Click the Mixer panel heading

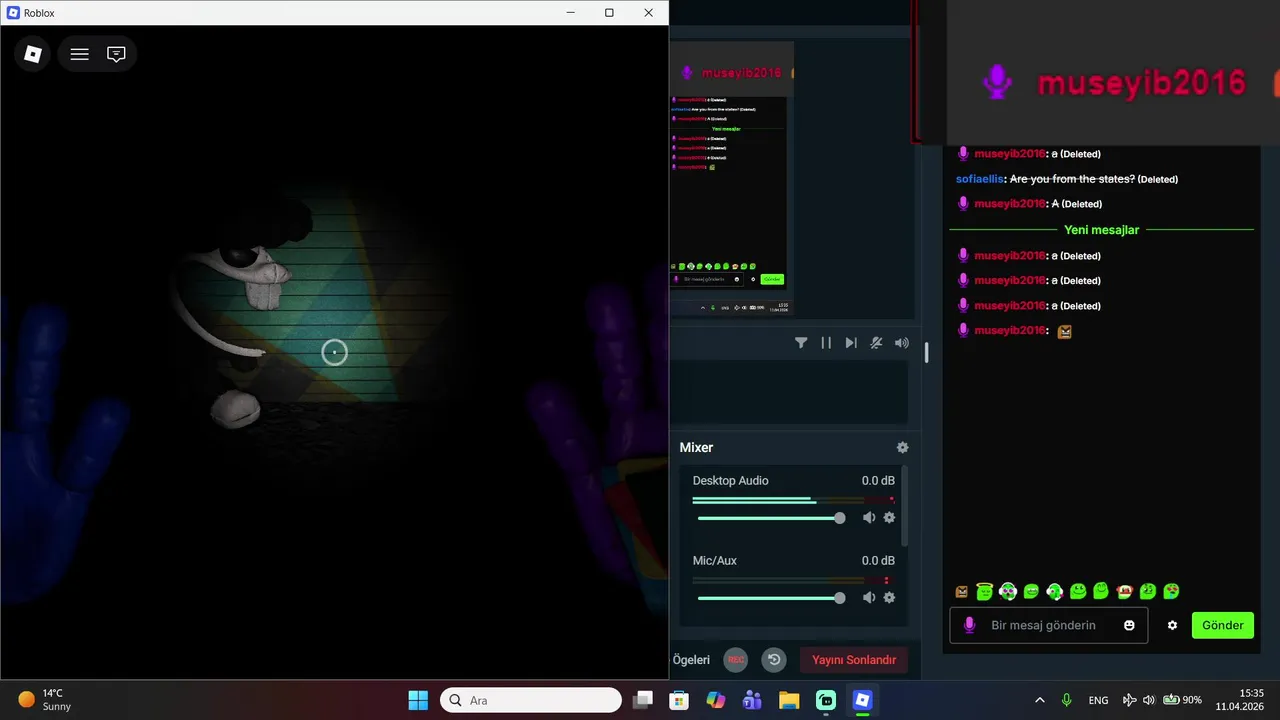(696, 448)
